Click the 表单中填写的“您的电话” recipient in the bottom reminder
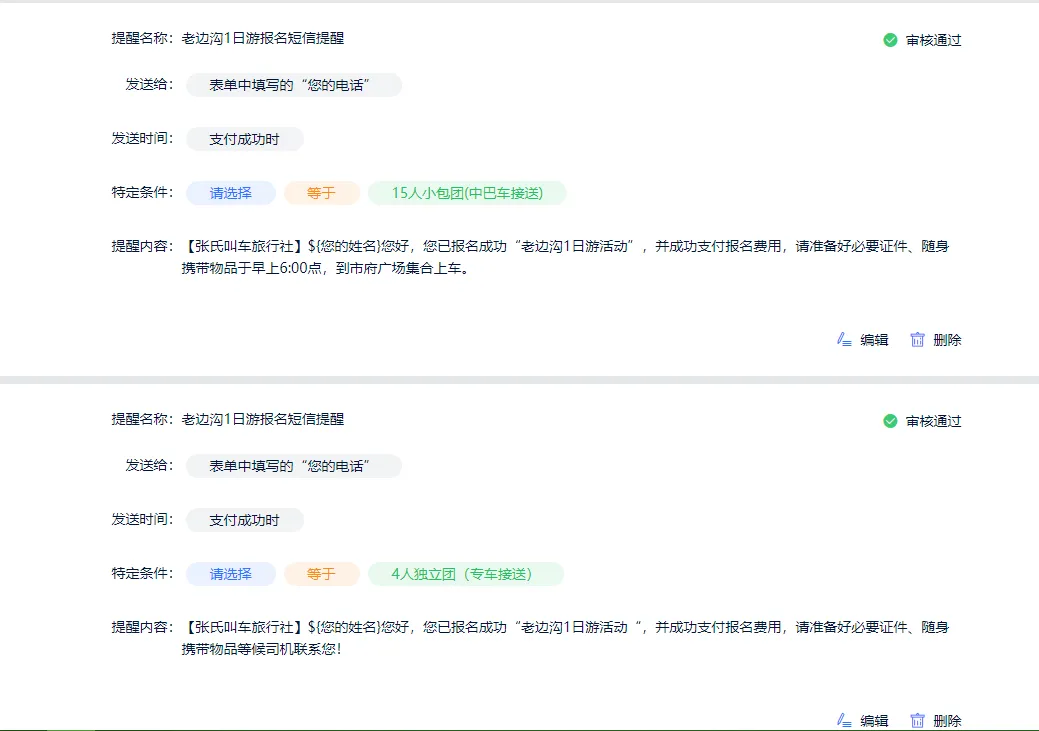The width and height of the screenshot is (1039, 731). click(293, 466)
